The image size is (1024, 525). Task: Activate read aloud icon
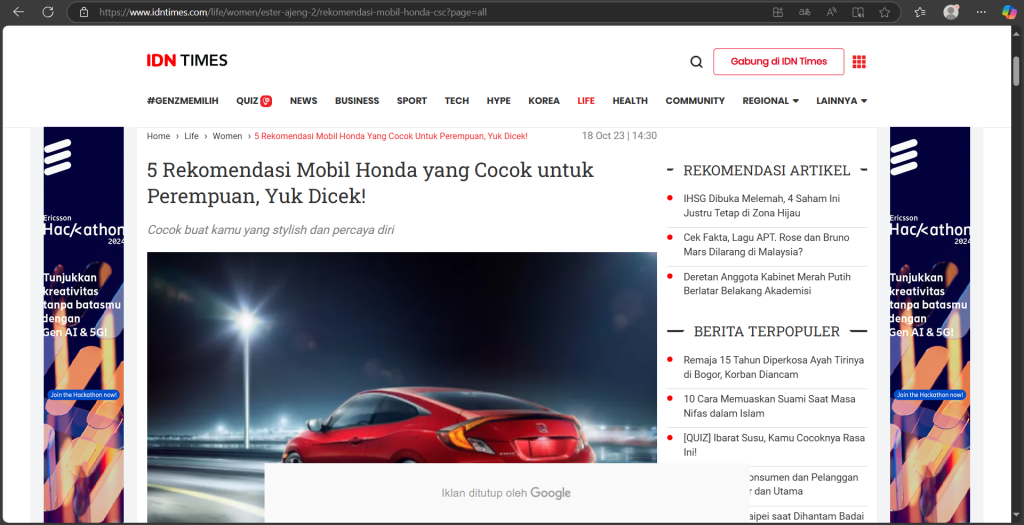[x=831, y=12]
